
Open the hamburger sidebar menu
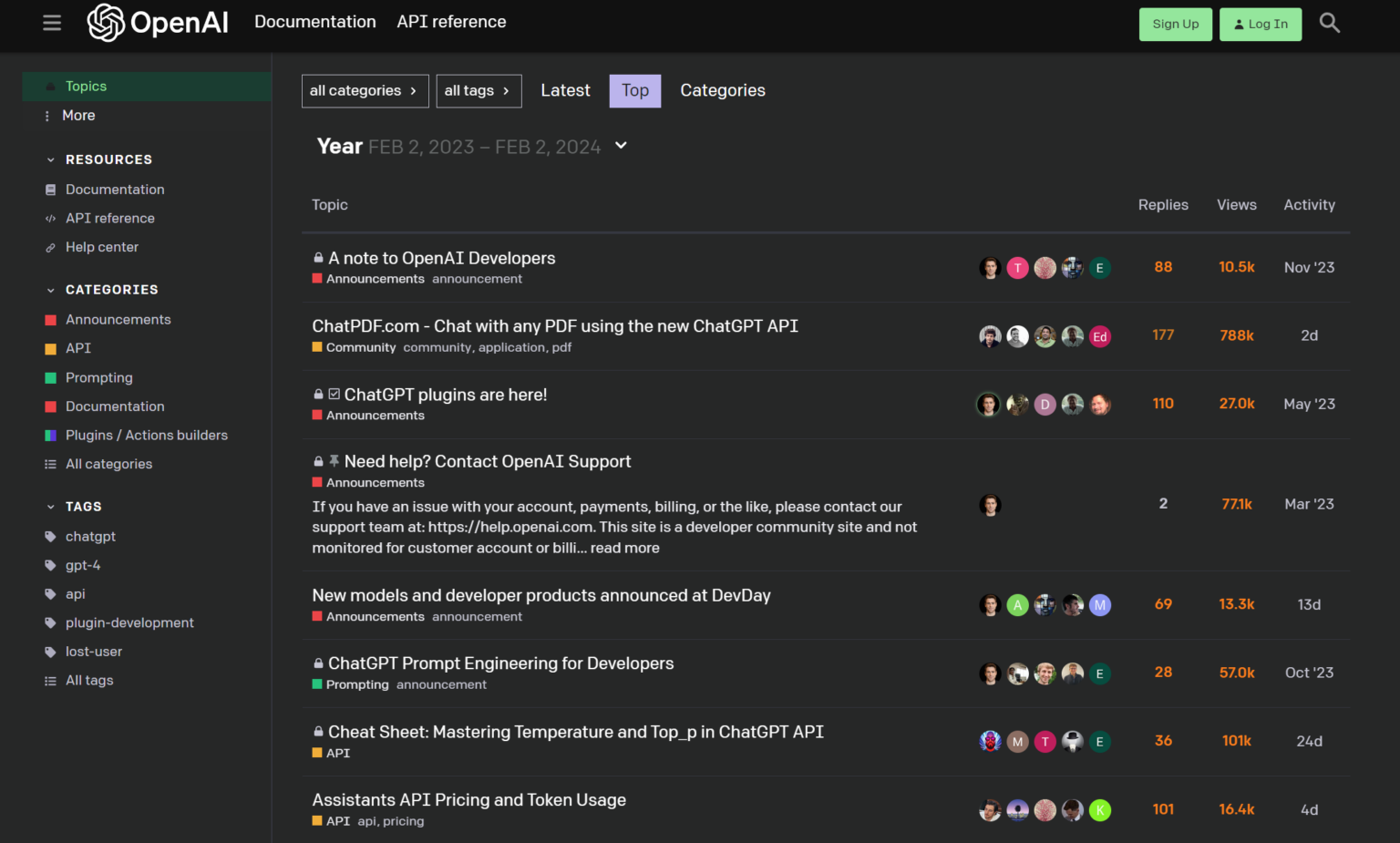(52, 23)
